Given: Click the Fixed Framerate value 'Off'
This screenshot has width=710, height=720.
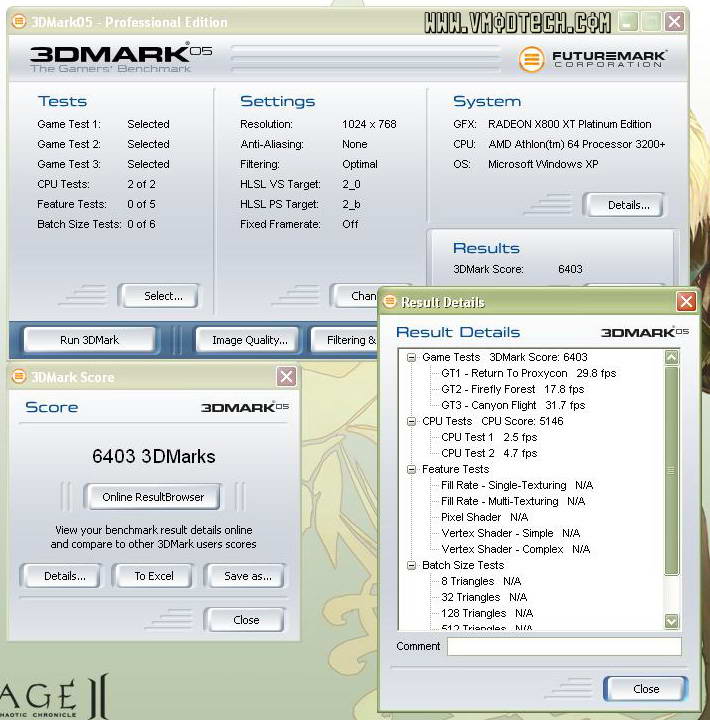Looking at the screenshot, I should pos(350,224).
